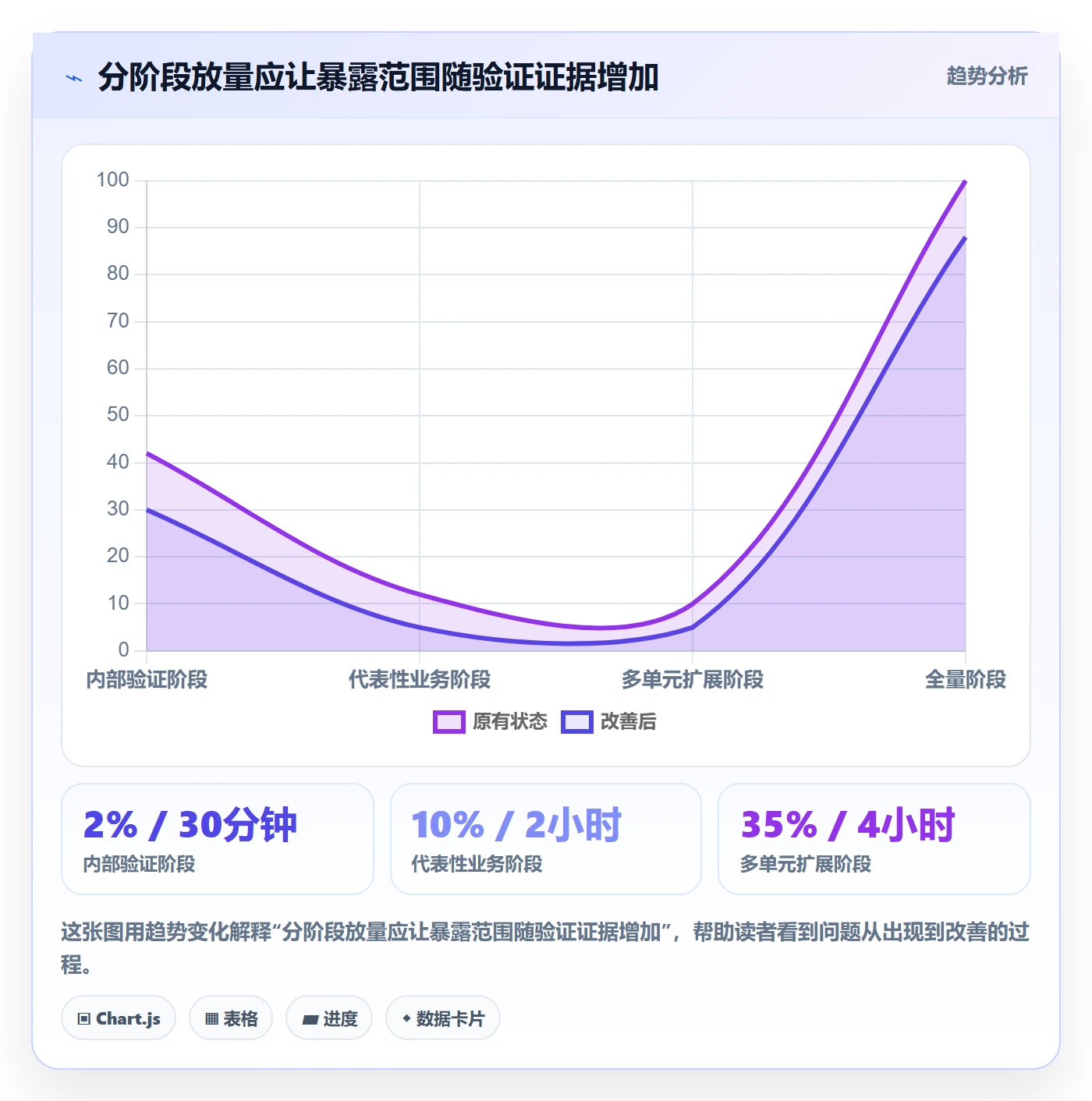Screen dimensions: 1092x1101
Task: Click the 代表性业务阶段 x-axis label
Action: click(420, 680)
